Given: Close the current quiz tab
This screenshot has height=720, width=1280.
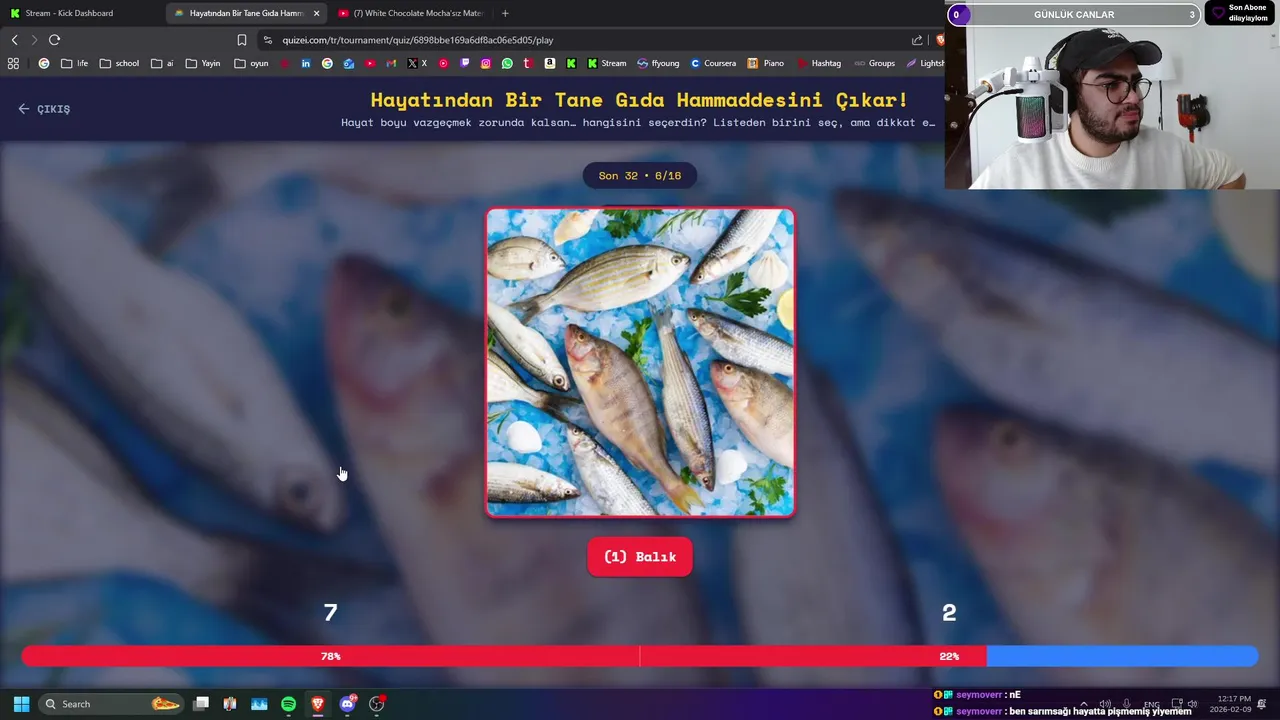Looking at the screenshot, I should [316, 13].
